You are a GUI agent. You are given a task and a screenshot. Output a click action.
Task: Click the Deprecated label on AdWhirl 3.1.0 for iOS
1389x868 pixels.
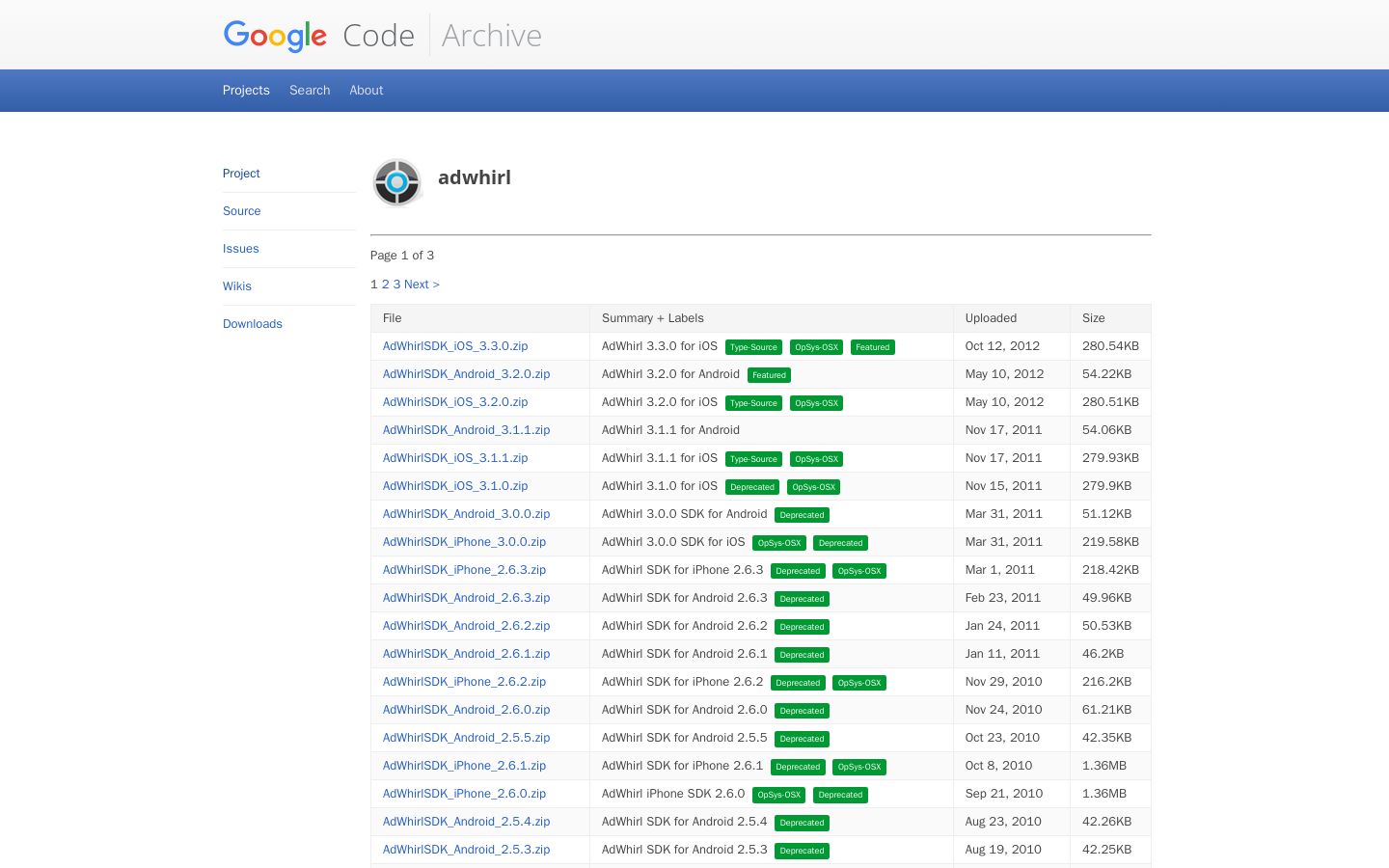tap(752, 487)
